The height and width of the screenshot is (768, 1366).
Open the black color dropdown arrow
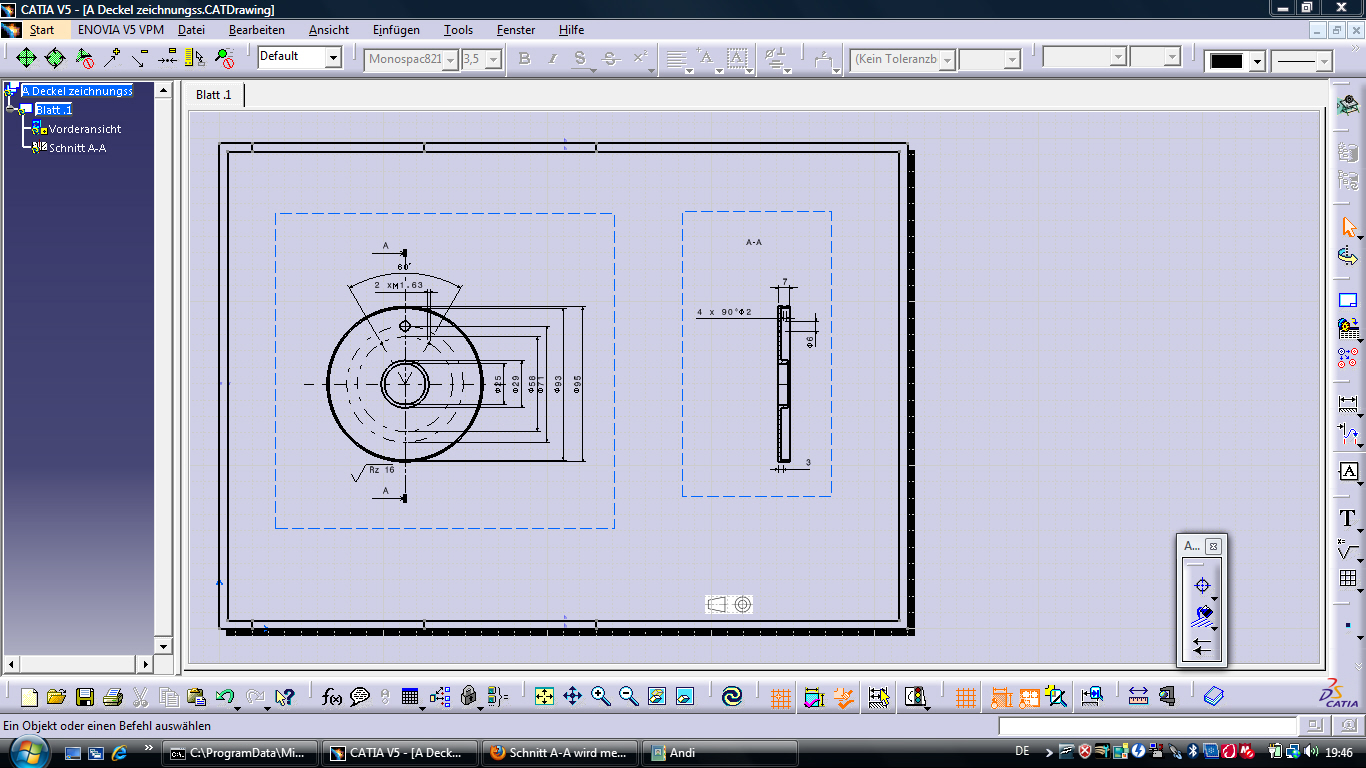click(1257, 62)
